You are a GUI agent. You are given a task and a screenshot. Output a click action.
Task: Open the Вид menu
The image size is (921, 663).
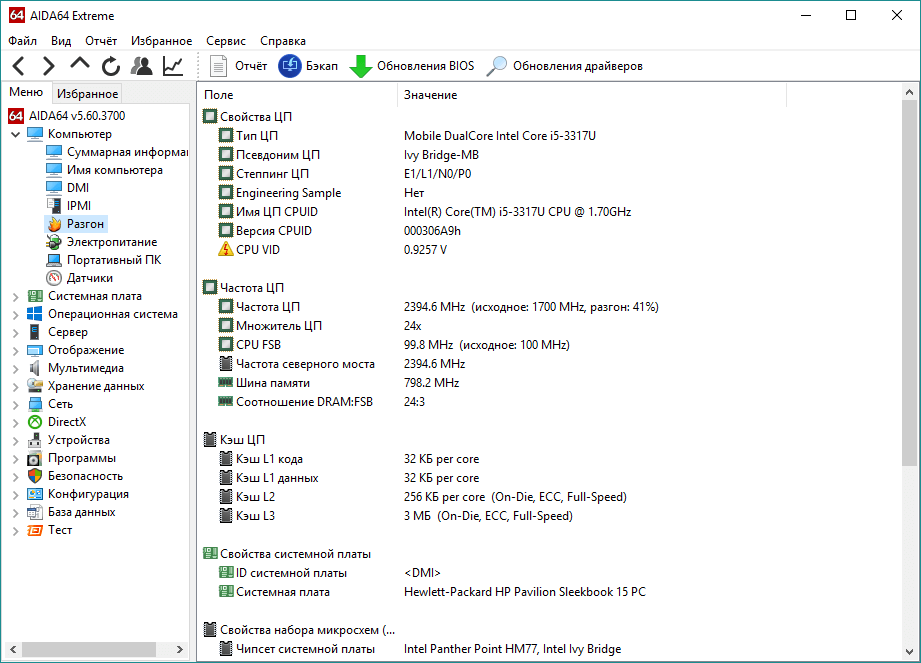click(x=60, y=41)
